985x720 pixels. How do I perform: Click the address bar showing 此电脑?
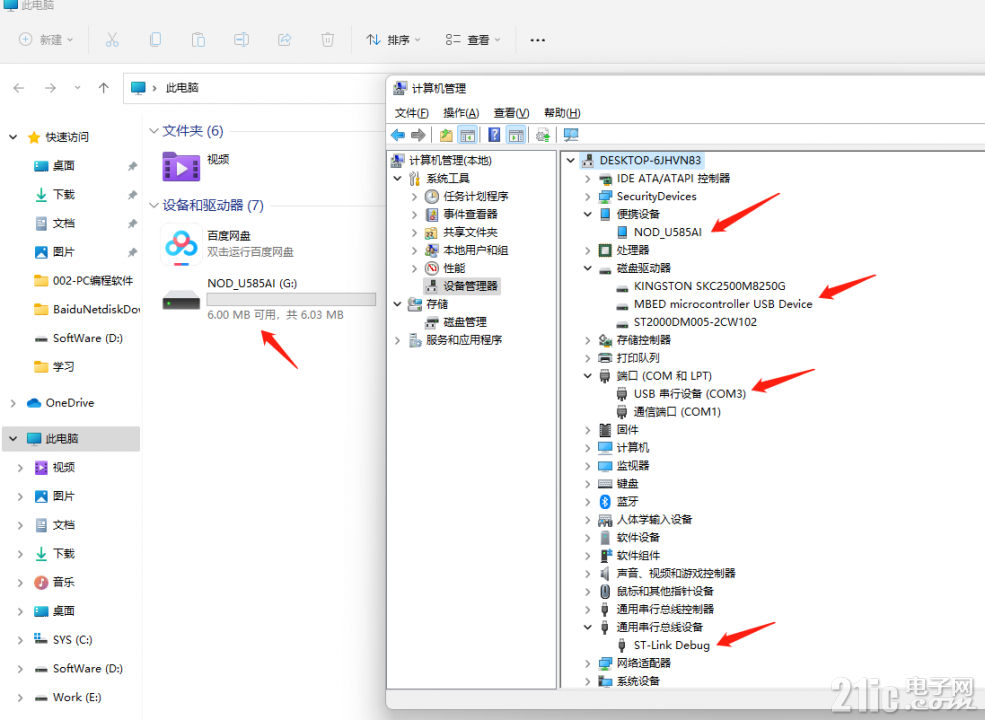click(254, 88)
